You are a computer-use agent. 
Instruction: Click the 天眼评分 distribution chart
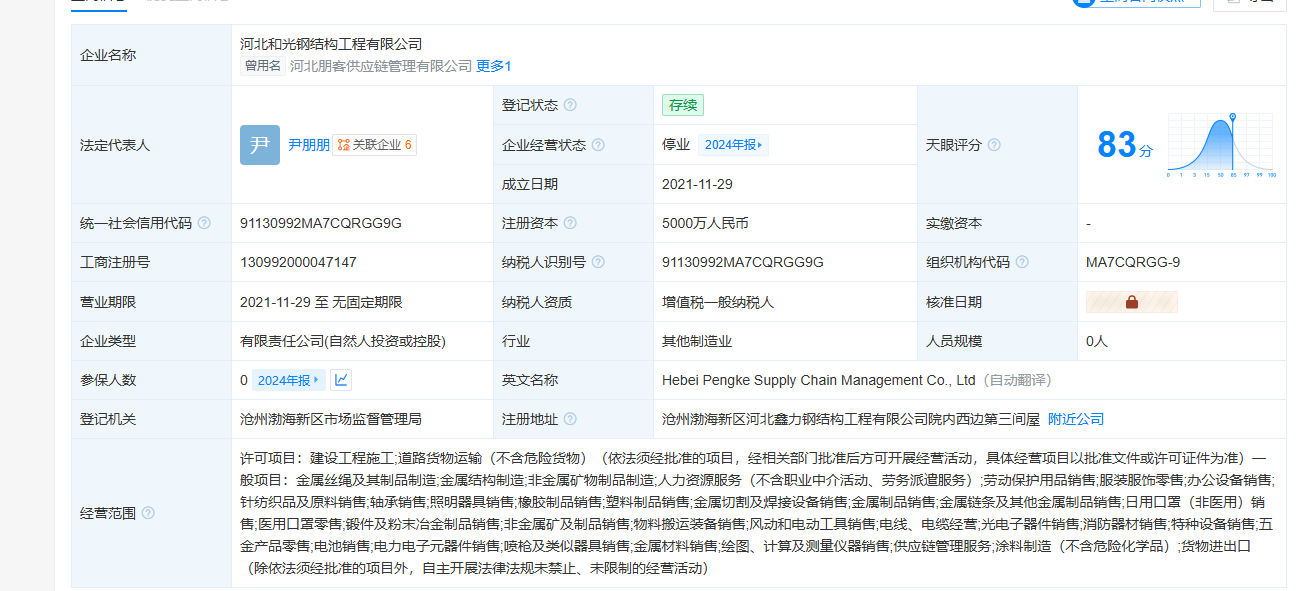[x=1222, y=146]
